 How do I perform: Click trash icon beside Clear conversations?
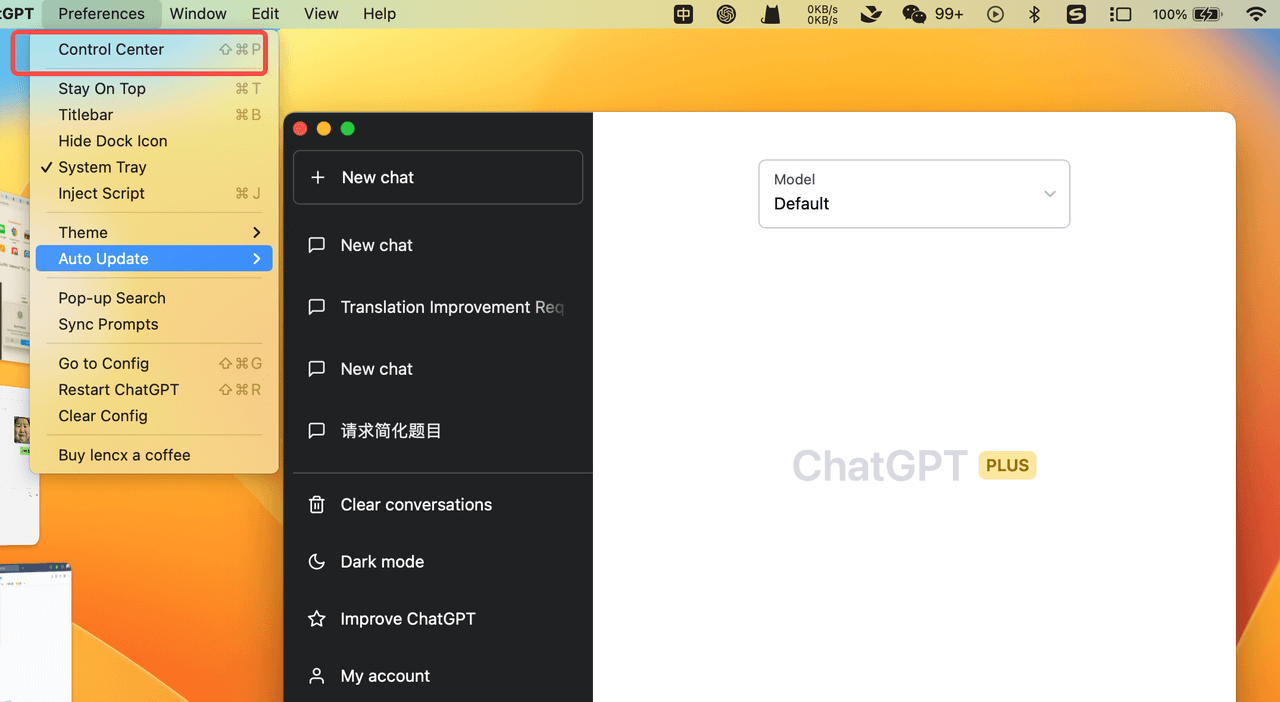pyautogui.click(x=317, y=505)
